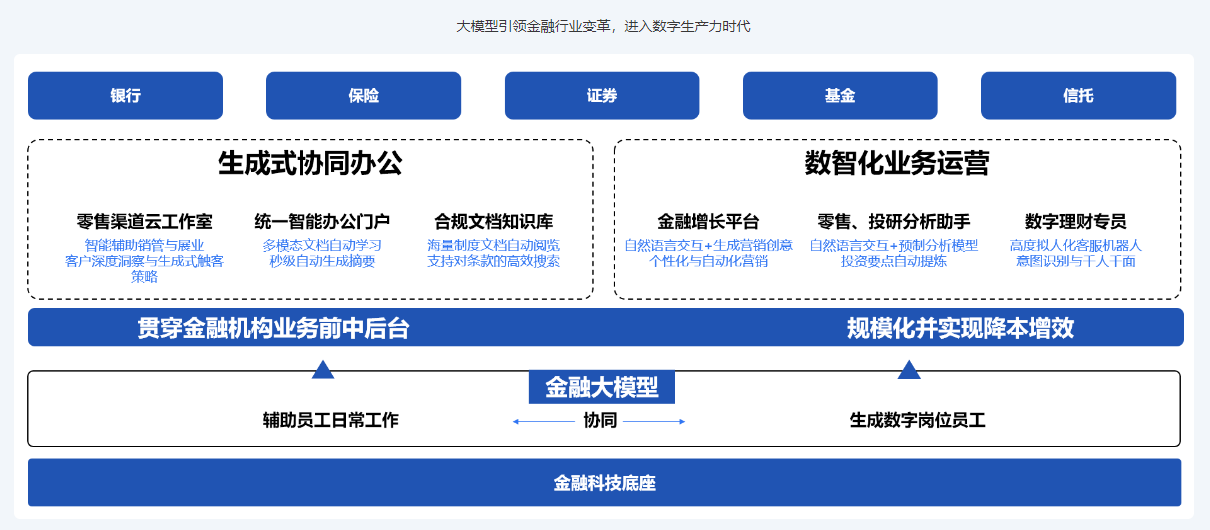The width and height of the screenshot is (1210, 530).
Task: Select 金融增长平台 entry
Action: 708,221
